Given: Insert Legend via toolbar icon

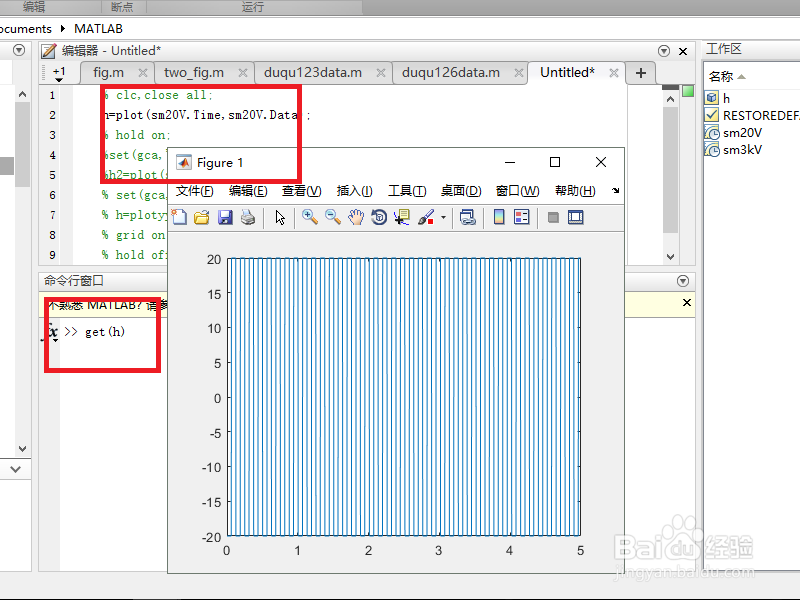Looking at the screenshot, I should tap(521, 217).
